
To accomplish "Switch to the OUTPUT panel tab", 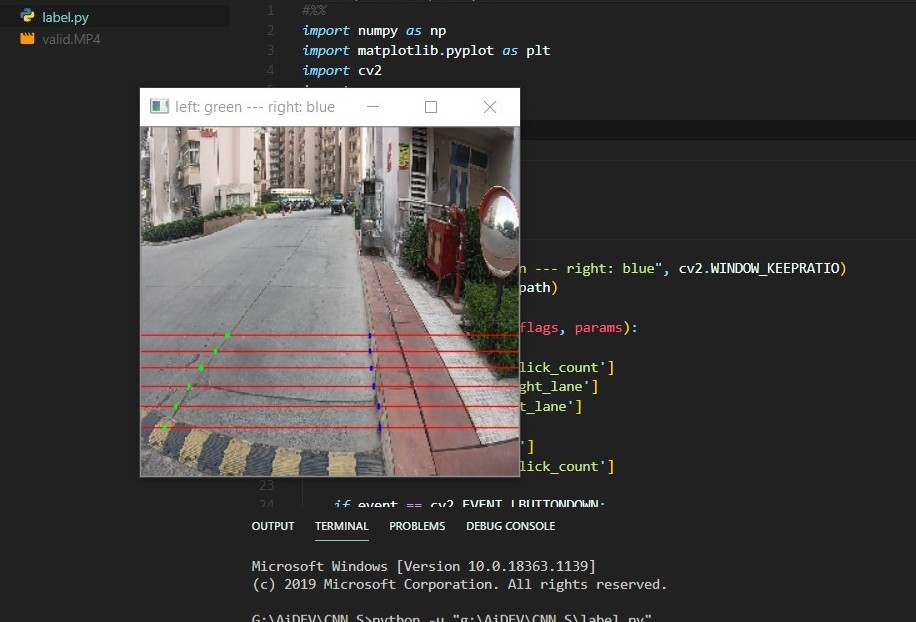I will (x=273, y=526).
